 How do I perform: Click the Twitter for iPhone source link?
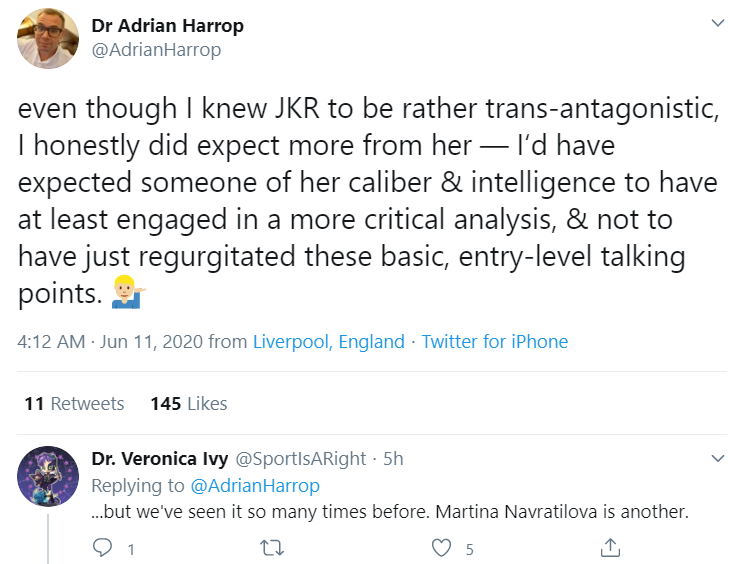point(495,342)
